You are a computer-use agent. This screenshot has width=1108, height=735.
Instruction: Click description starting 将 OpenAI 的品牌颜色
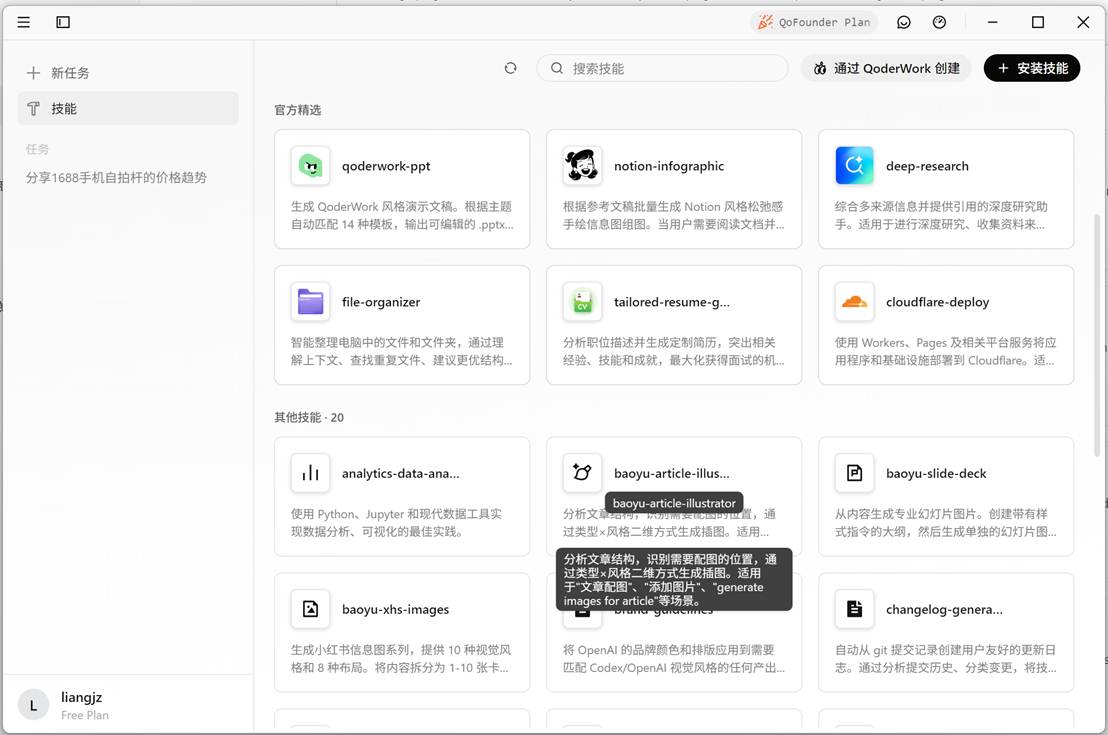click(x=673, y=659)
